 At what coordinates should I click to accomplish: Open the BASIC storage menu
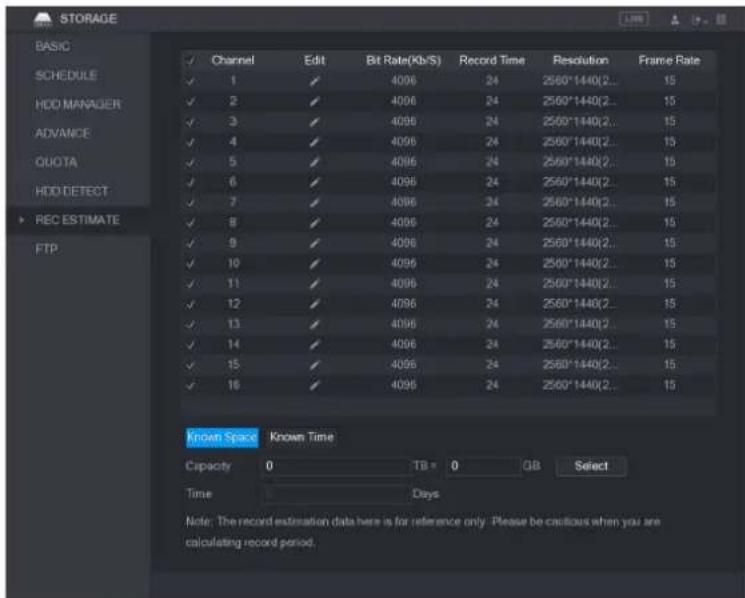tap(53, 47)
